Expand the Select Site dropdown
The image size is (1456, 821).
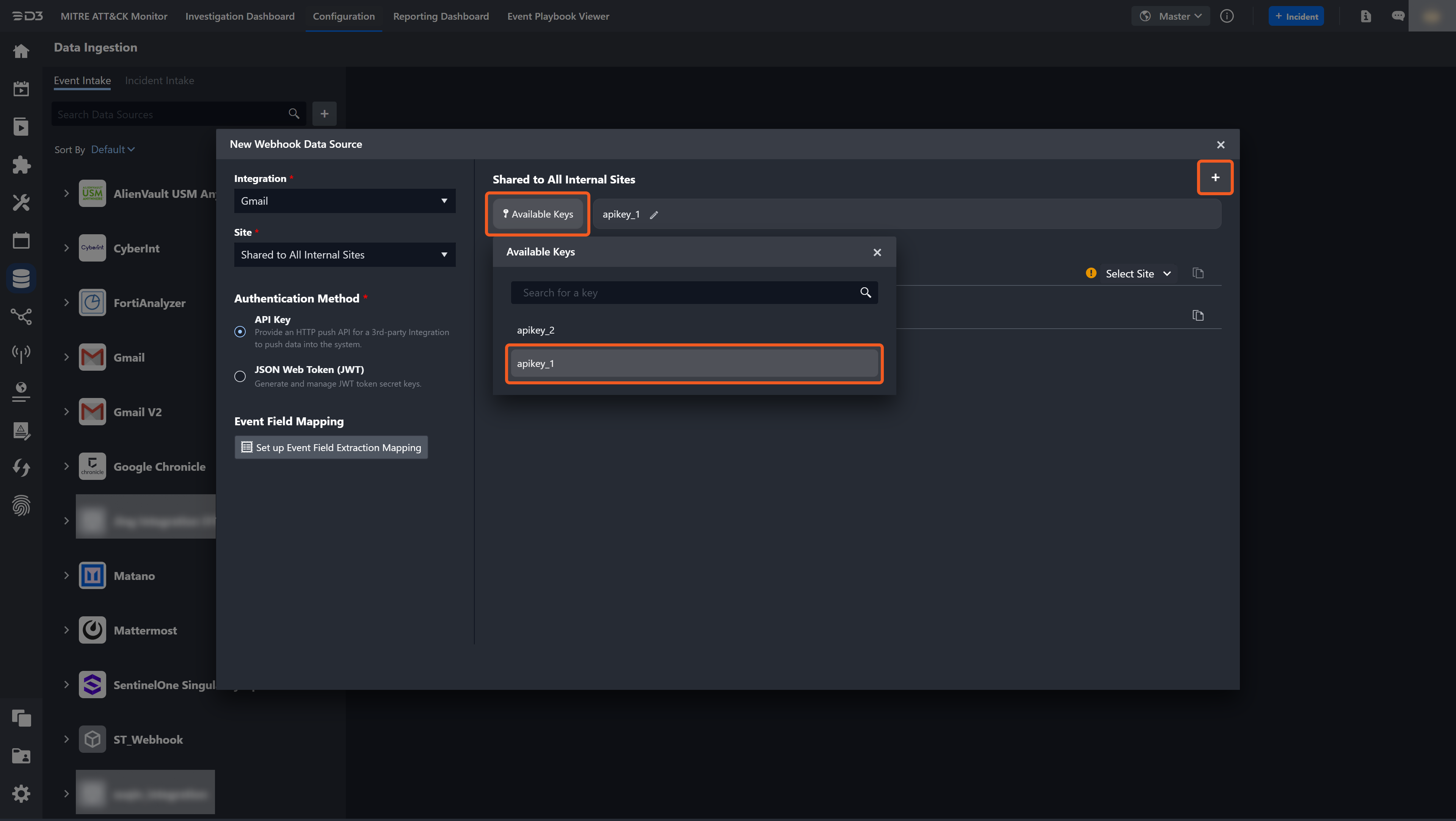point(1137,274)
